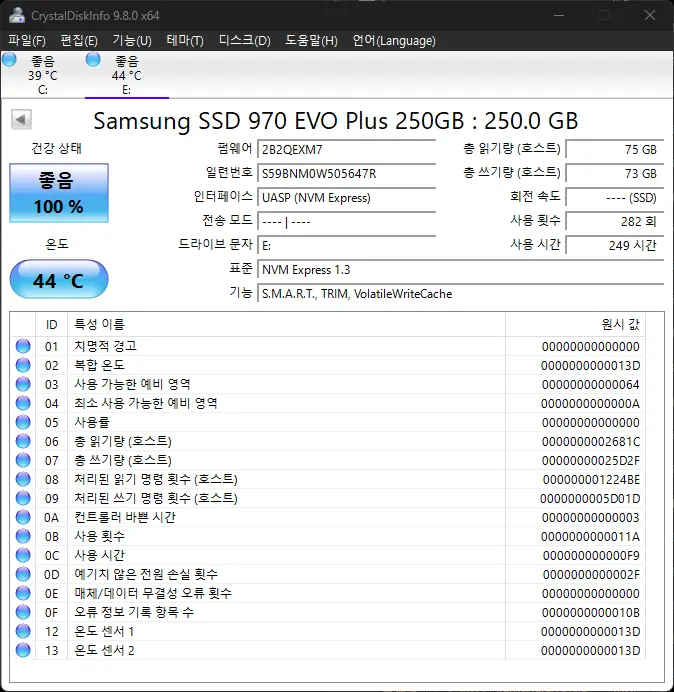Open the 기능(U) menu

pyautogui.click(x=132, y=41)
